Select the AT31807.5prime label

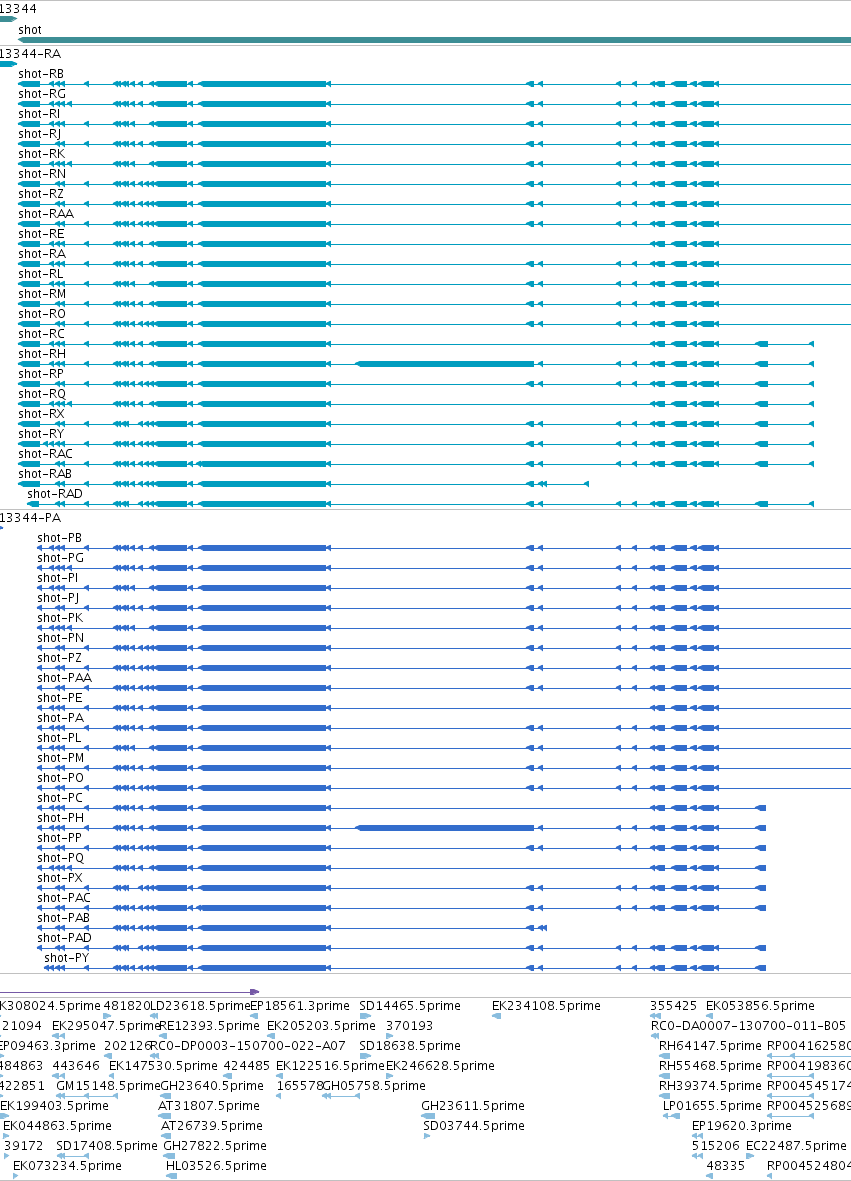(x=209, y=1106)
